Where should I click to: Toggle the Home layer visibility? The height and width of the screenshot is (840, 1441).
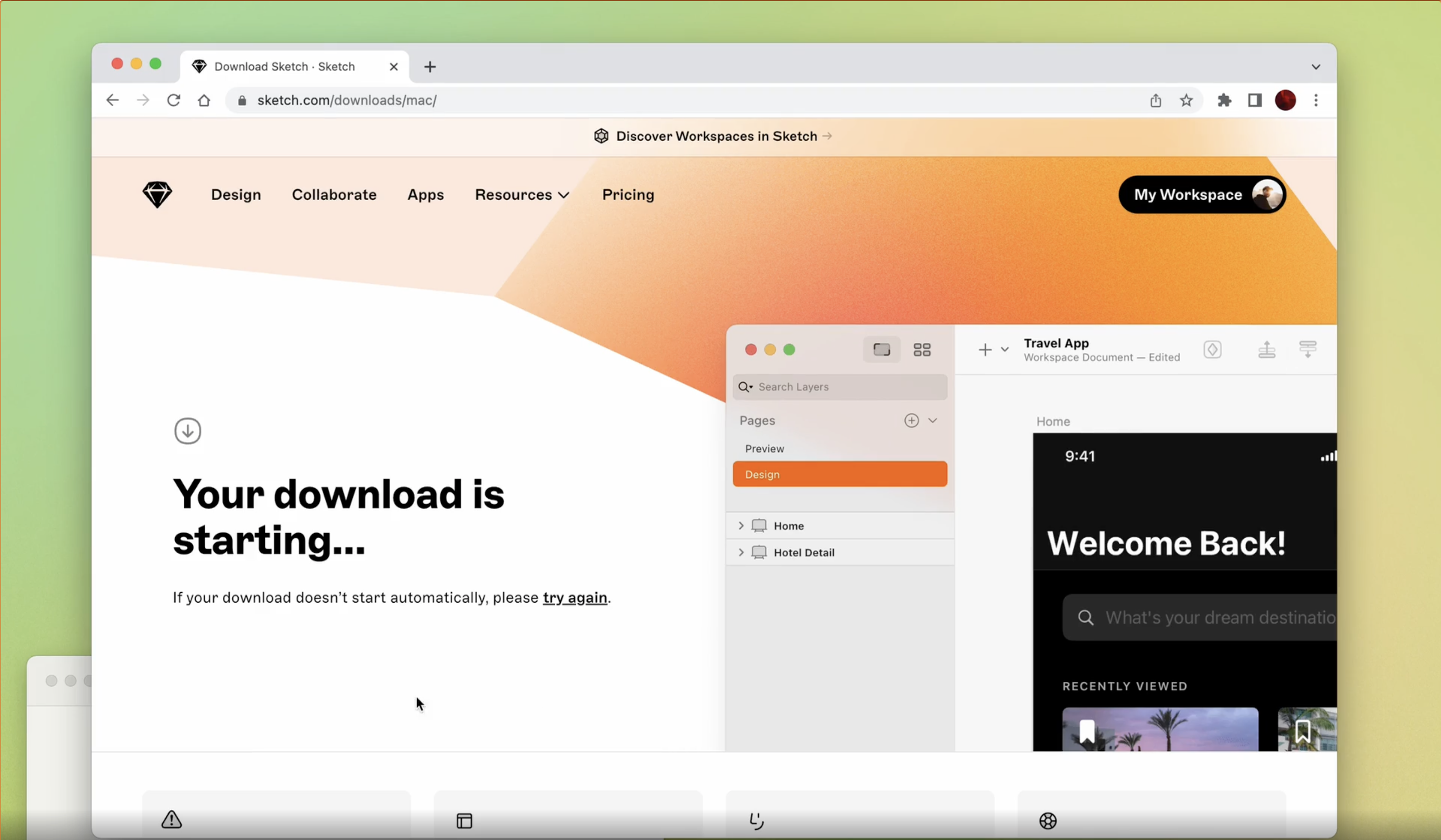[x=934, y=525]
